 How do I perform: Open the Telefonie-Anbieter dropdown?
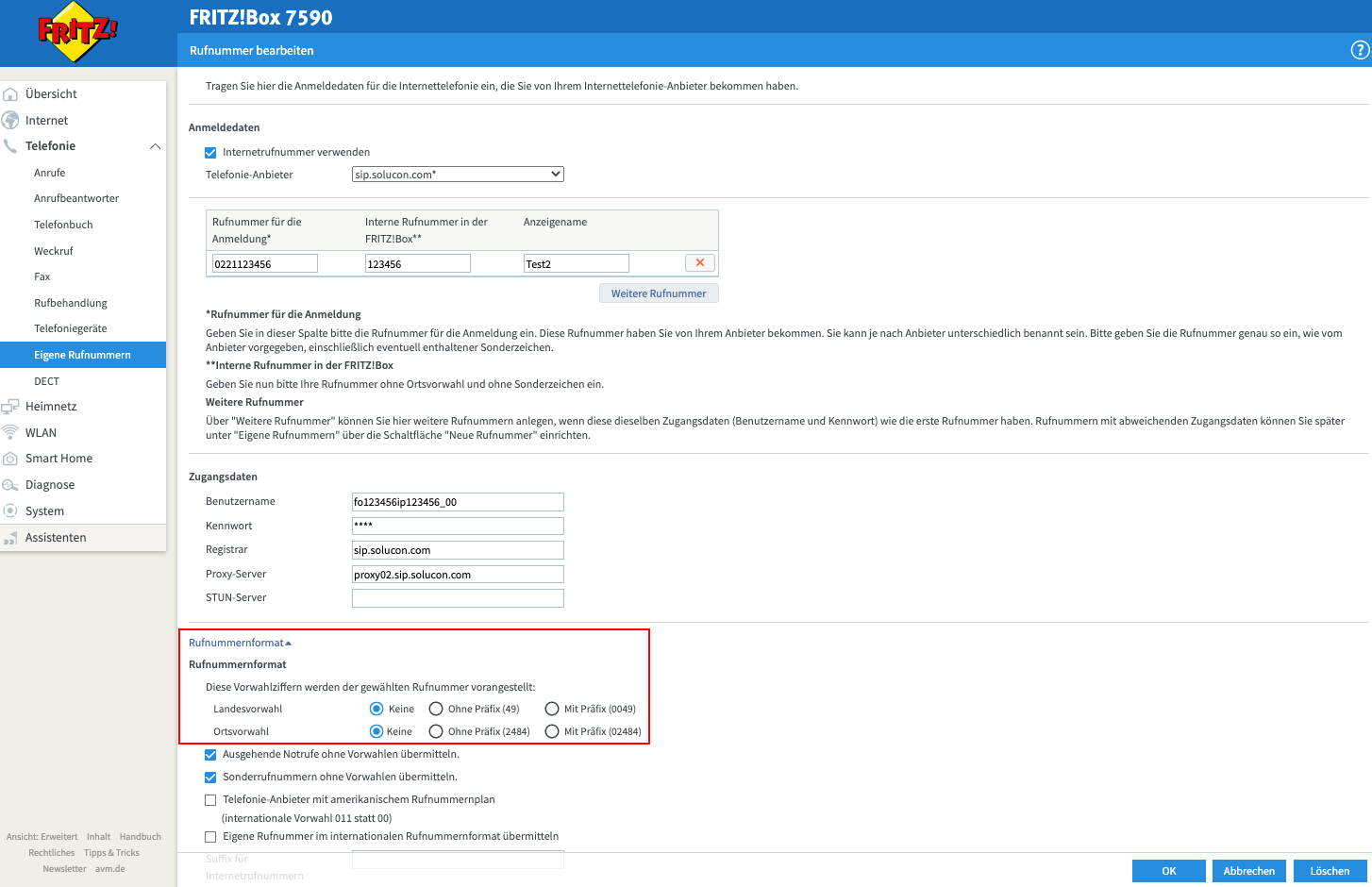click(x=458, y=175)
